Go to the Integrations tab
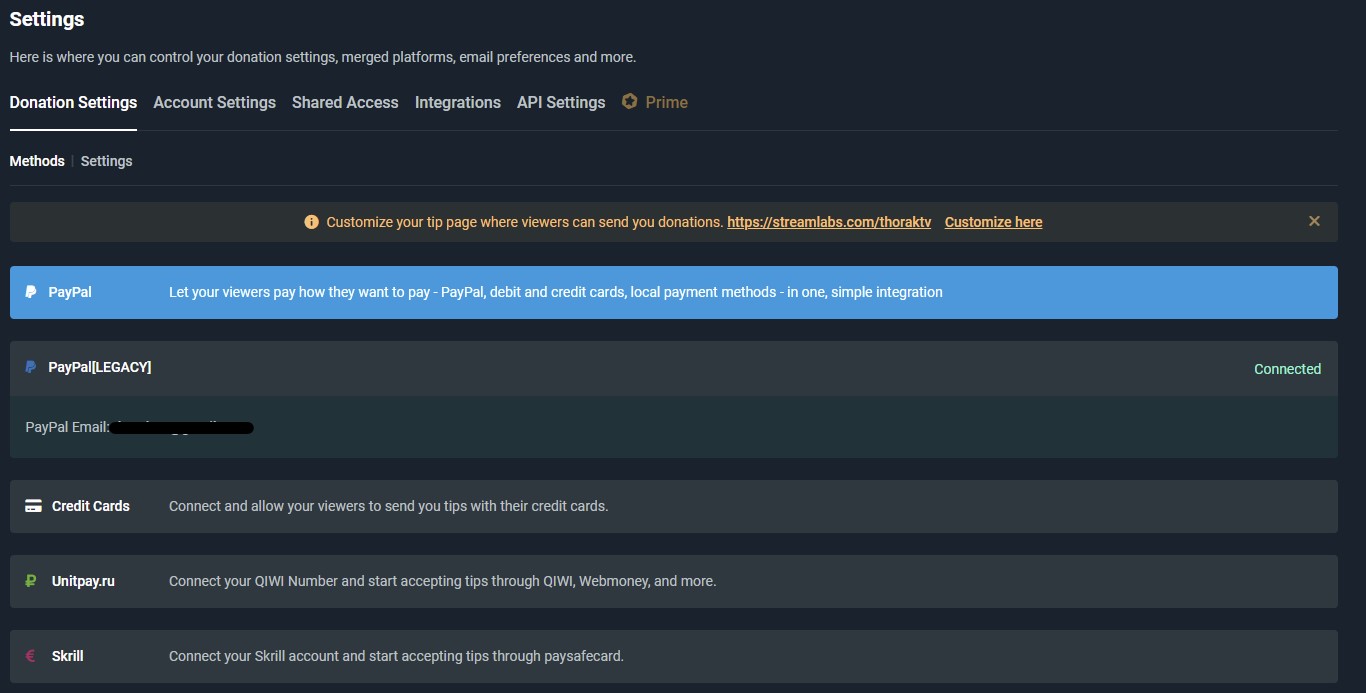This screenshot has width=1366, height=693. 457,102
